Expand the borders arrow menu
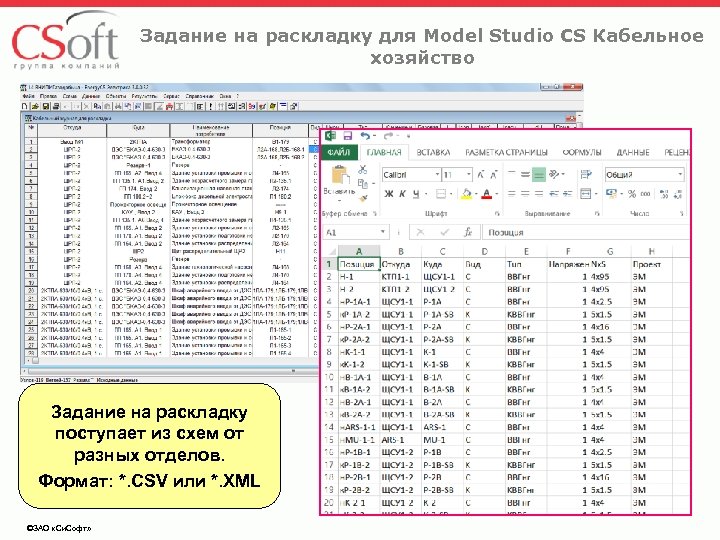720x540 pixels. [x=451, y=194]
